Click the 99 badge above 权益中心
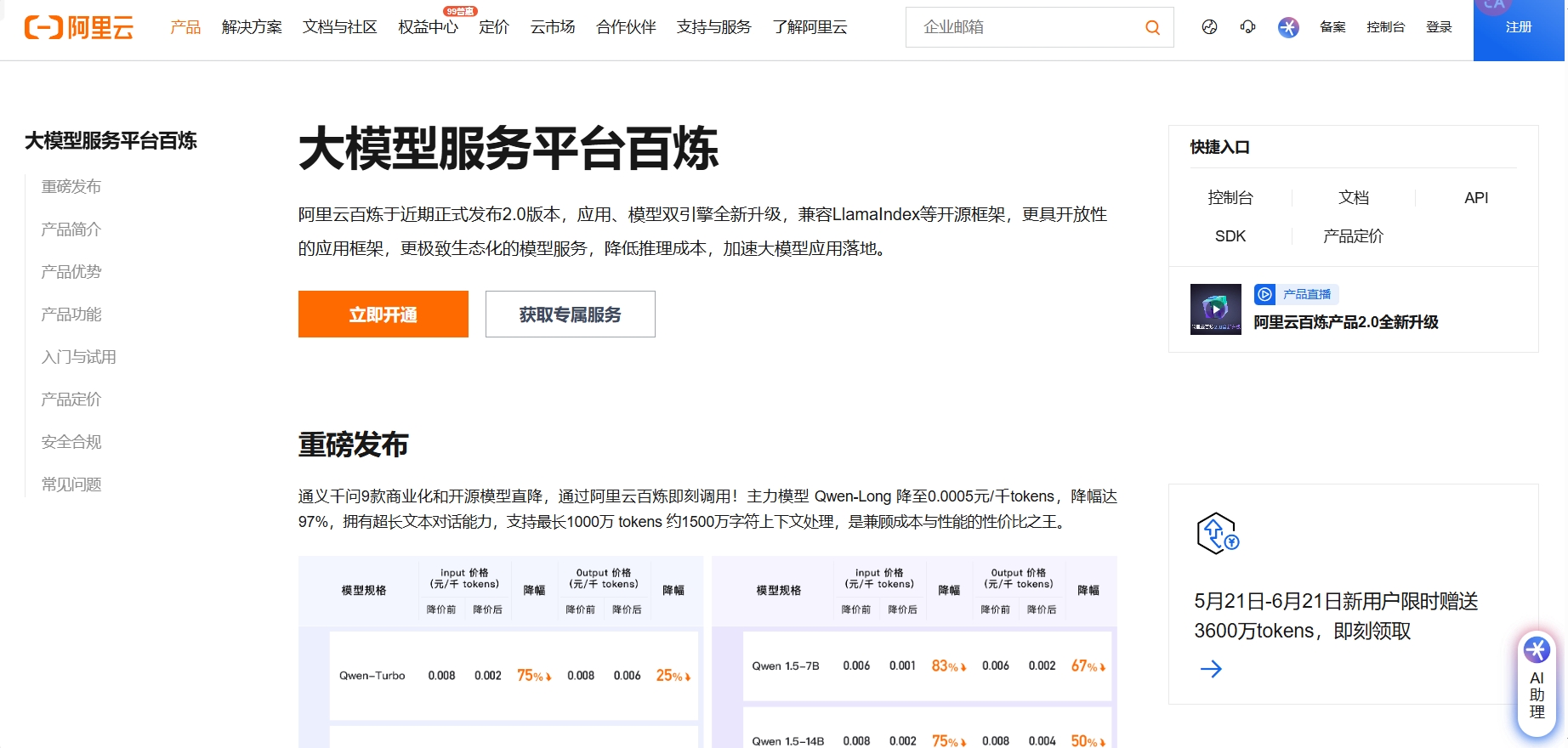The height and width of the screenshot is (748, 1568). coord(460,11)
